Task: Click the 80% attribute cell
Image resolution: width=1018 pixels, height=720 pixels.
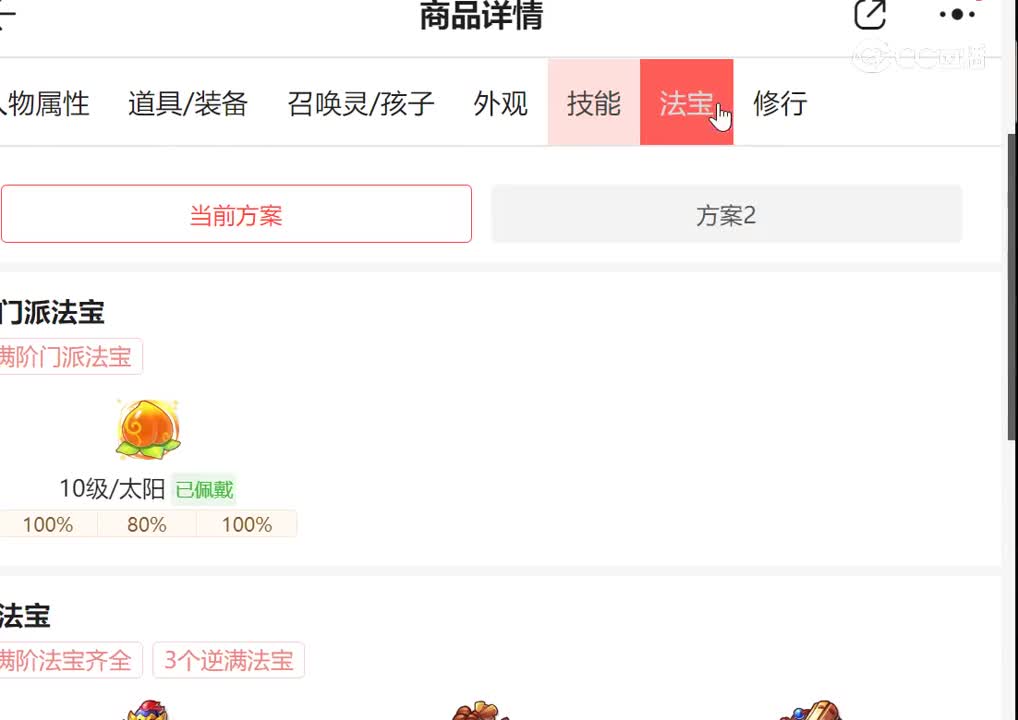Action: (147, 524)
